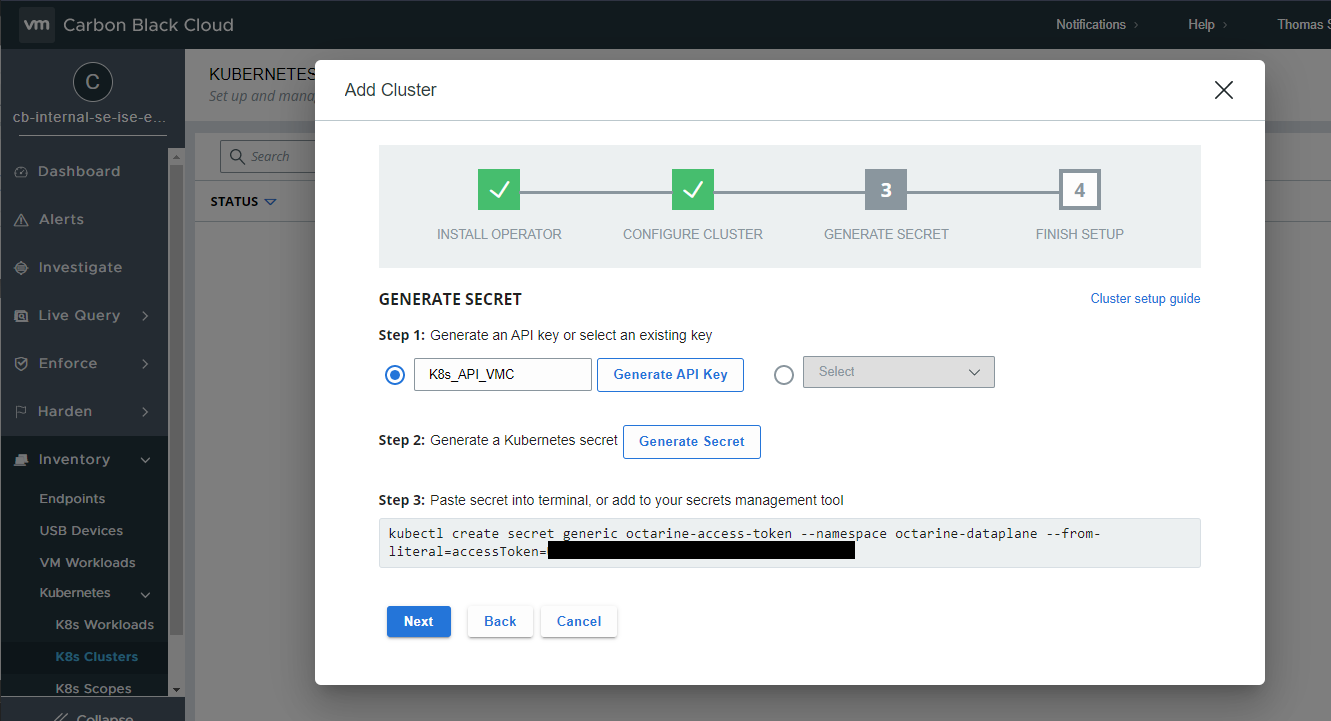Open the Dashboard icon in sidebar
Viewport: 1331px width, 721px height.
[21, 172]
